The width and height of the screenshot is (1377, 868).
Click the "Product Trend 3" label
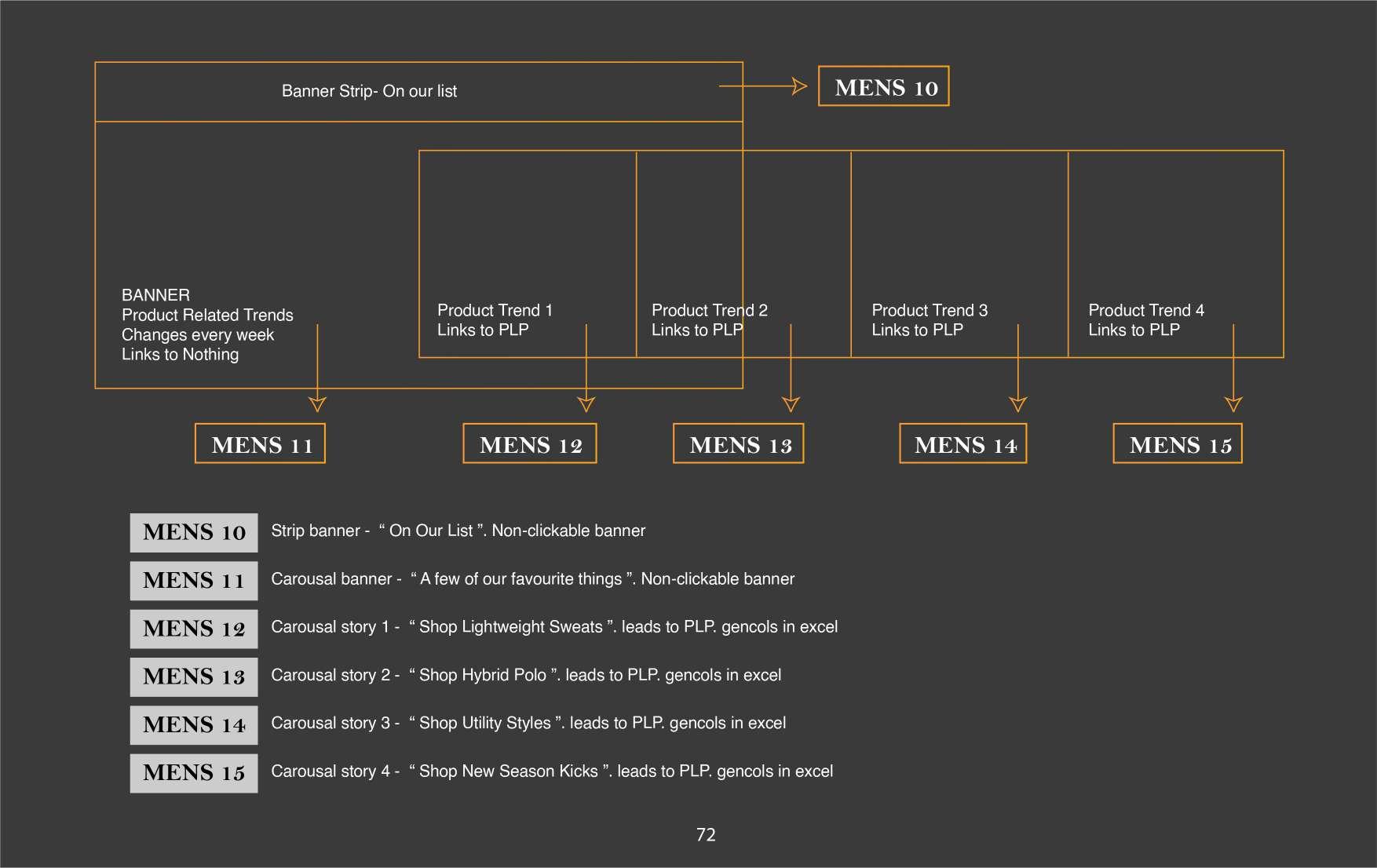pos(930,310)
